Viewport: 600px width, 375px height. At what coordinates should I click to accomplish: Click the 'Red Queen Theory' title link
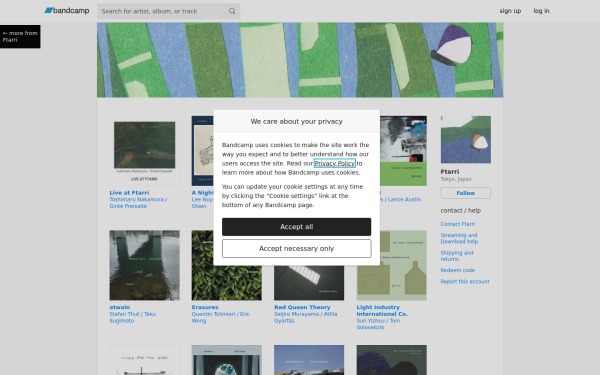click(302, 307)
